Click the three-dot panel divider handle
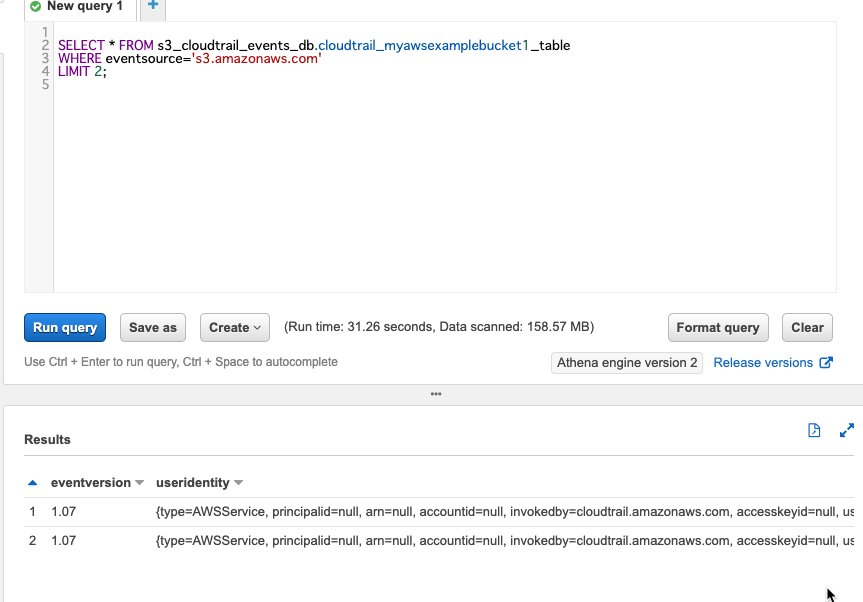The image size is (863, 602). coord(436,394)
